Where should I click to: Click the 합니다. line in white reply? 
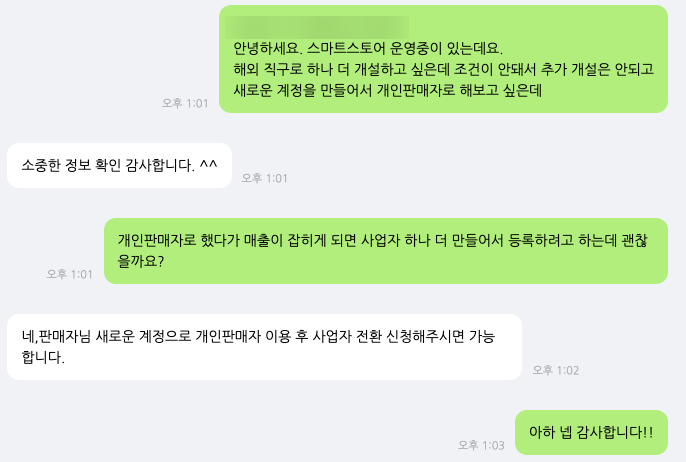click(x=43, y=357)
